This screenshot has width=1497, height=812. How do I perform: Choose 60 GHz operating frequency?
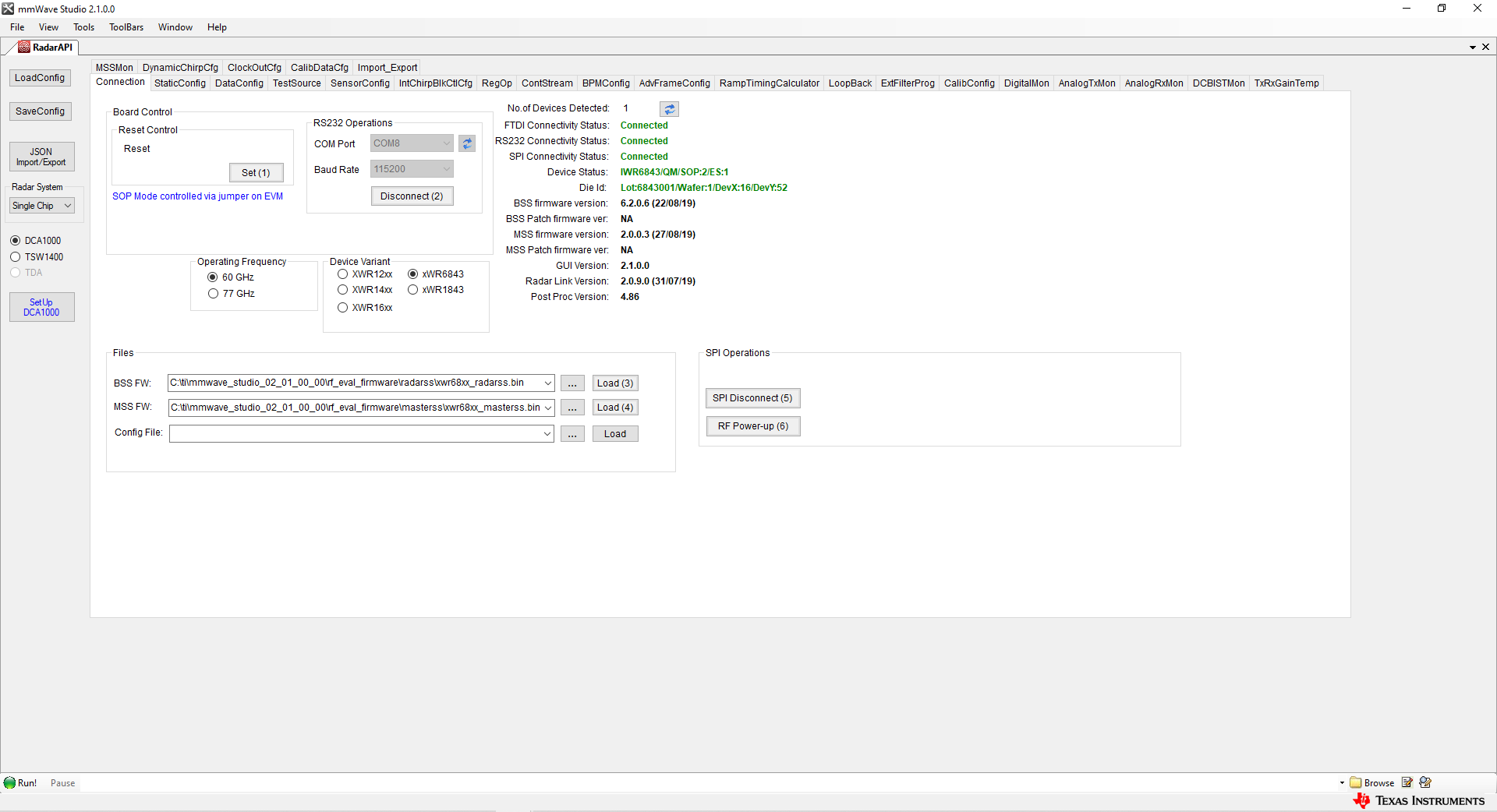tap(212, 277)
